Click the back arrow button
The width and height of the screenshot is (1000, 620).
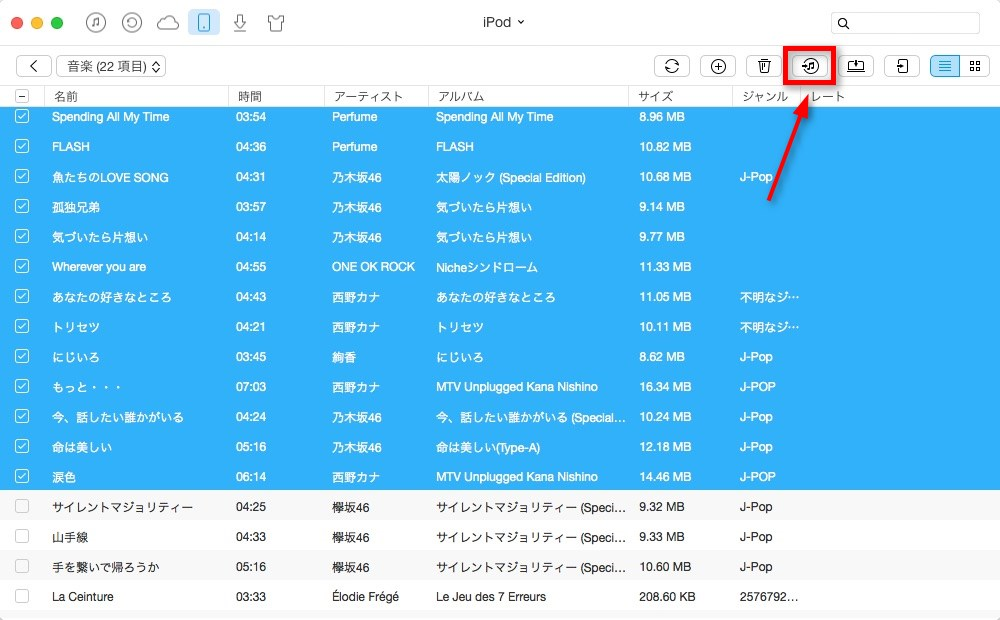click(x=34, y=66)
